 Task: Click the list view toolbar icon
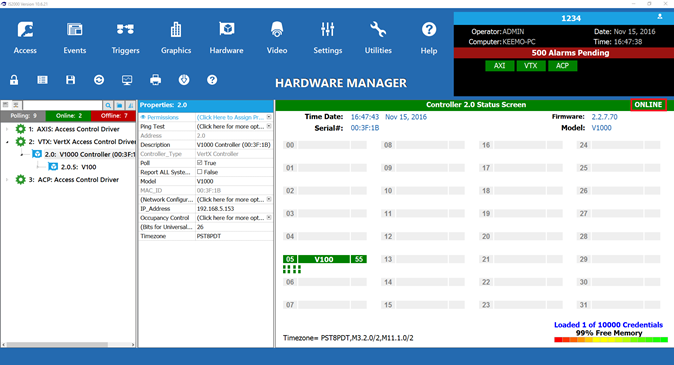(x=42, y=80)
